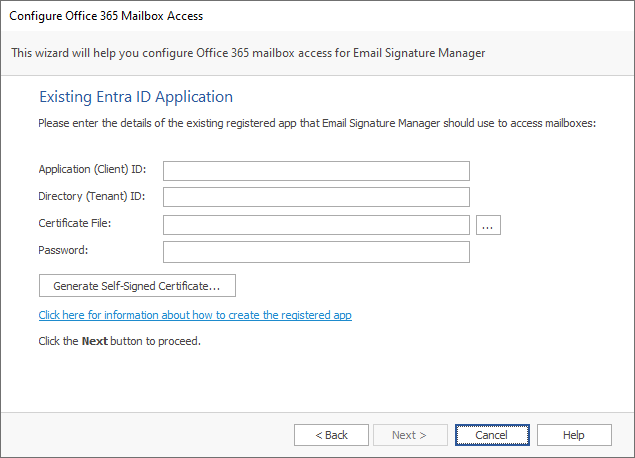Viewport: 635px width, 458px height.
Task: Open the registered app information link
Action: [x=195, y=315]
